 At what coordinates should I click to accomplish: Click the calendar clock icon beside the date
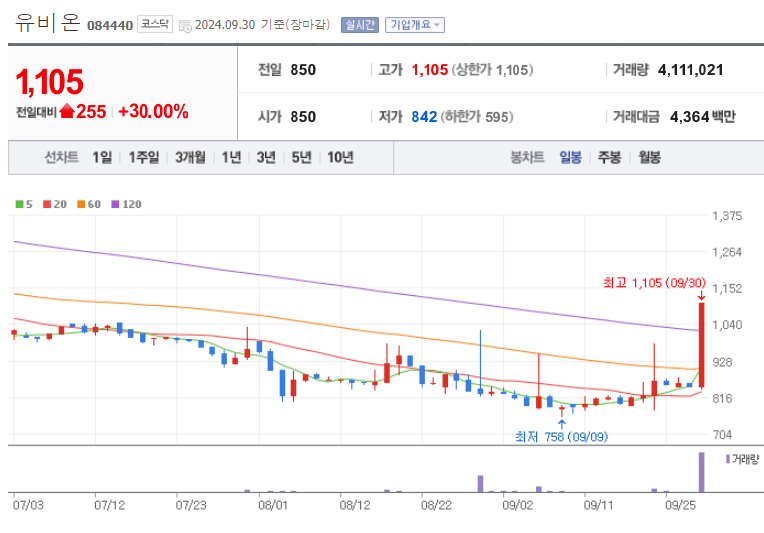tap(185, 26)
